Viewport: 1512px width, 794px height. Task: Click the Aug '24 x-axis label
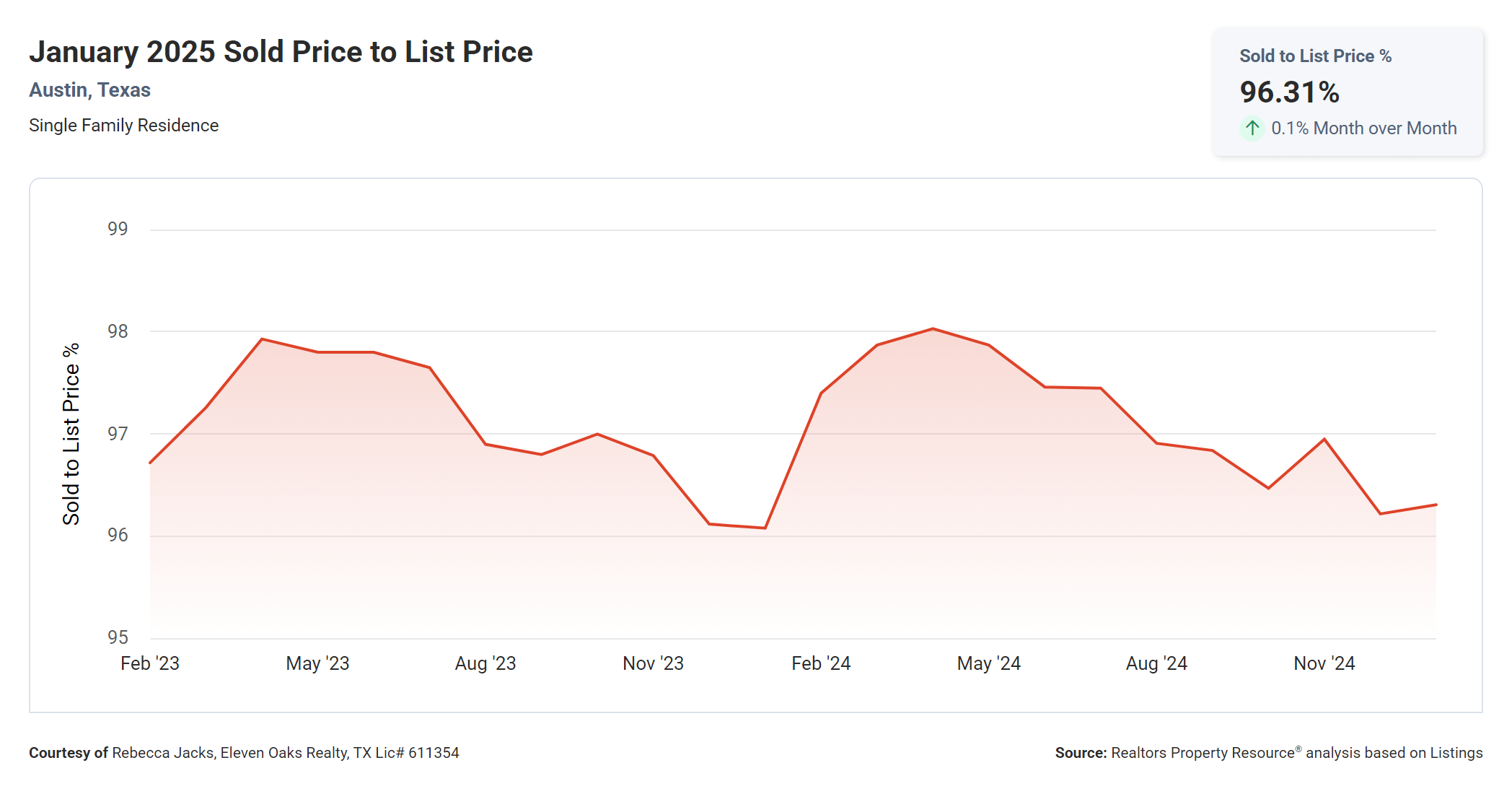[1156, 663]
